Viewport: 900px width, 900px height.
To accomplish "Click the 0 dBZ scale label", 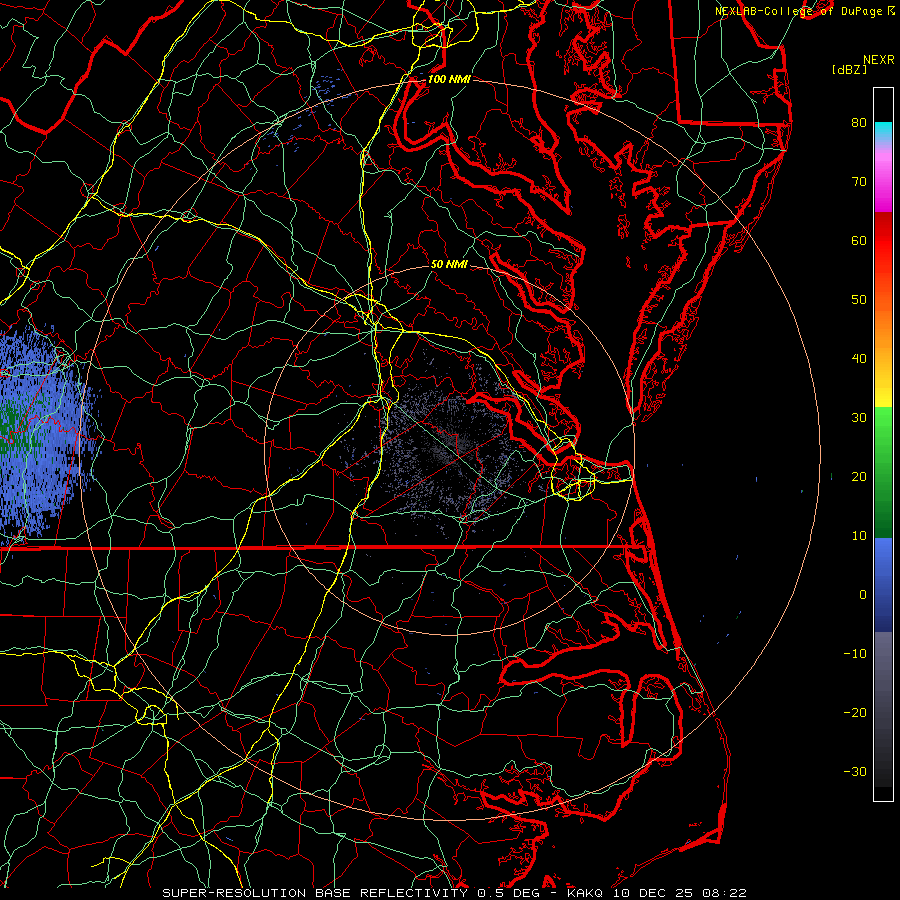I will [x=863, y=595].
